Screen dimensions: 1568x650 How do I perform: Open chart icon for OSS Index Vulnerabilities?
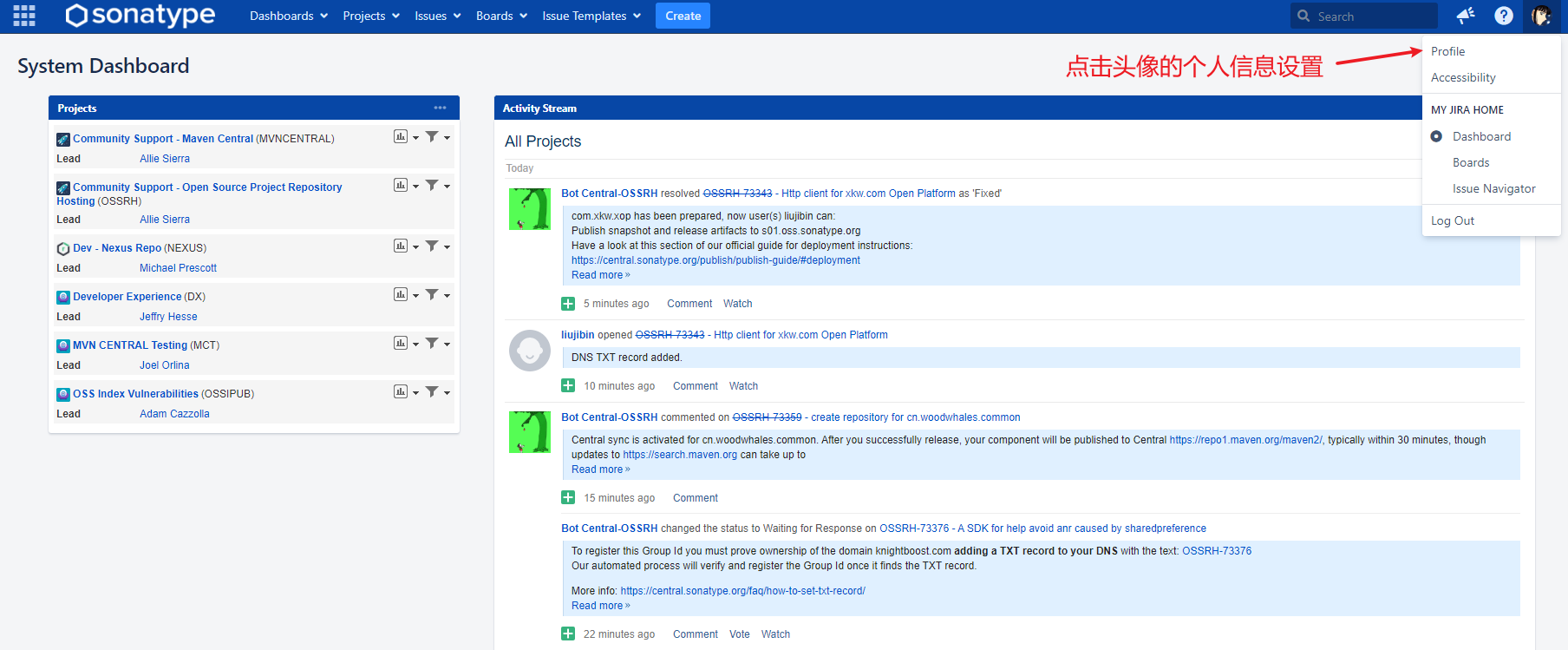[401, 391]
